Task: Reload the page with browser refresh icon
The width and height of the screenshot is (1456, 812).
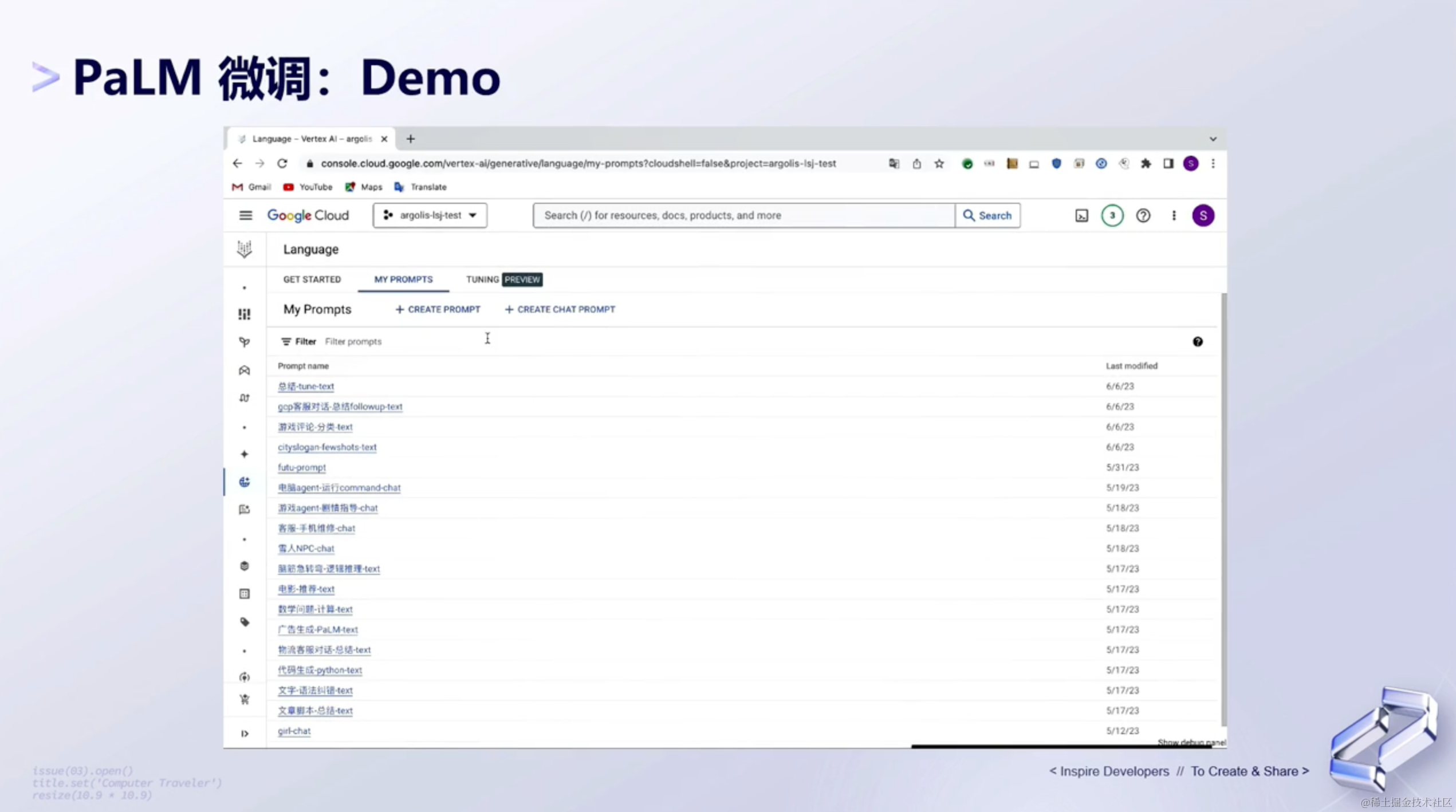Action: (x=282, y=164)
